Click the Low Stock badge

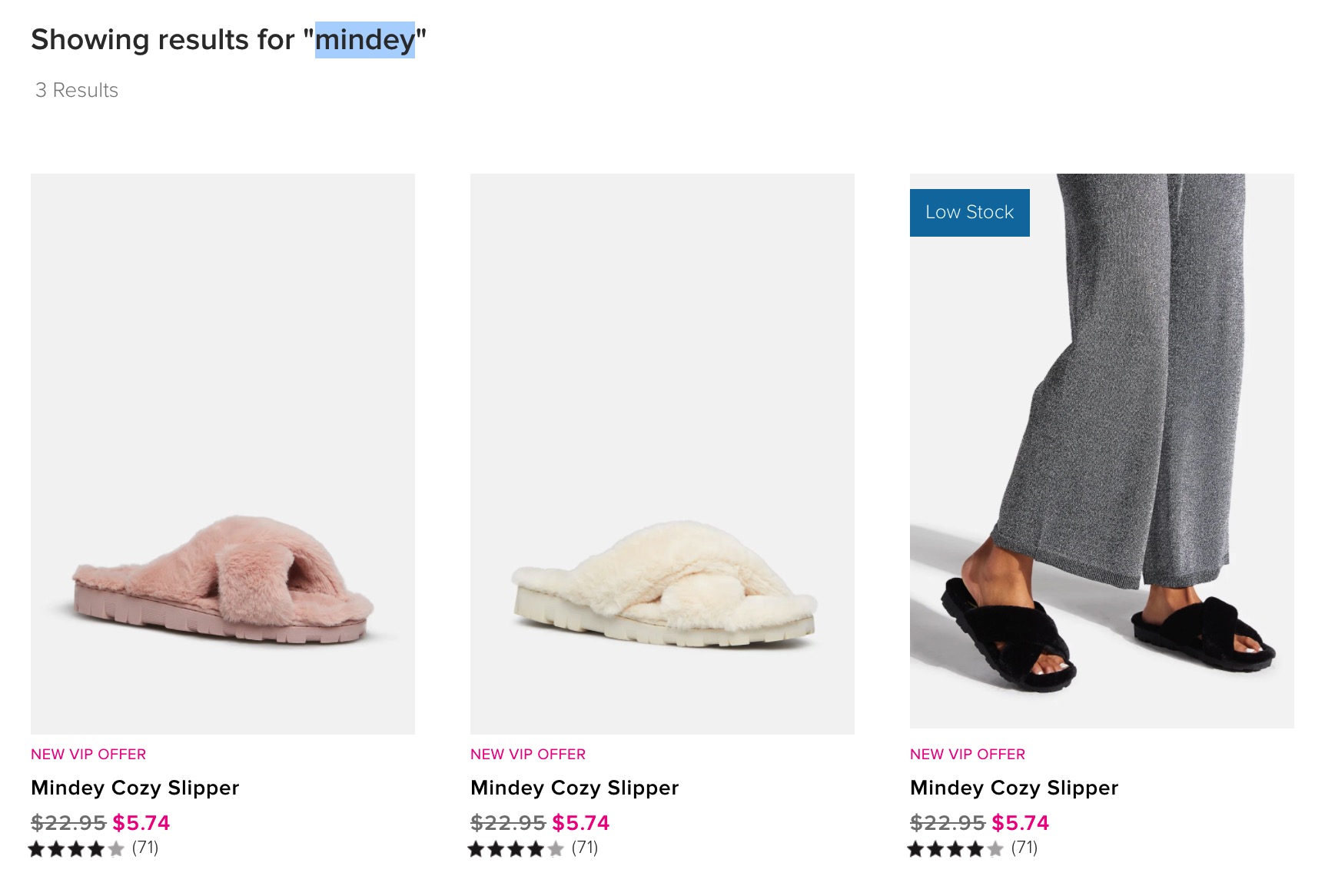(970, 213)
